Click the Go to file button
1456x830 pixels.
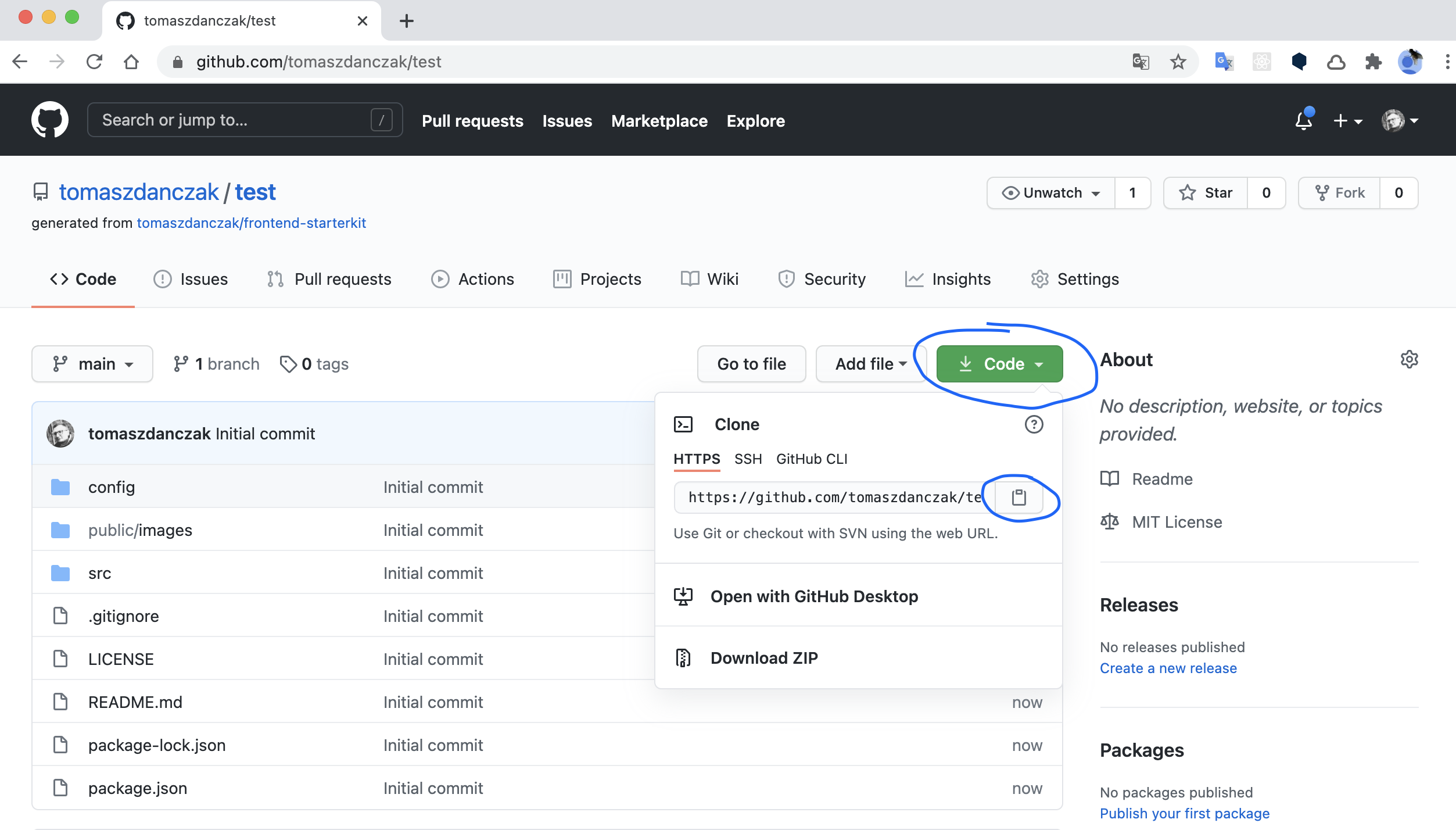751,364
